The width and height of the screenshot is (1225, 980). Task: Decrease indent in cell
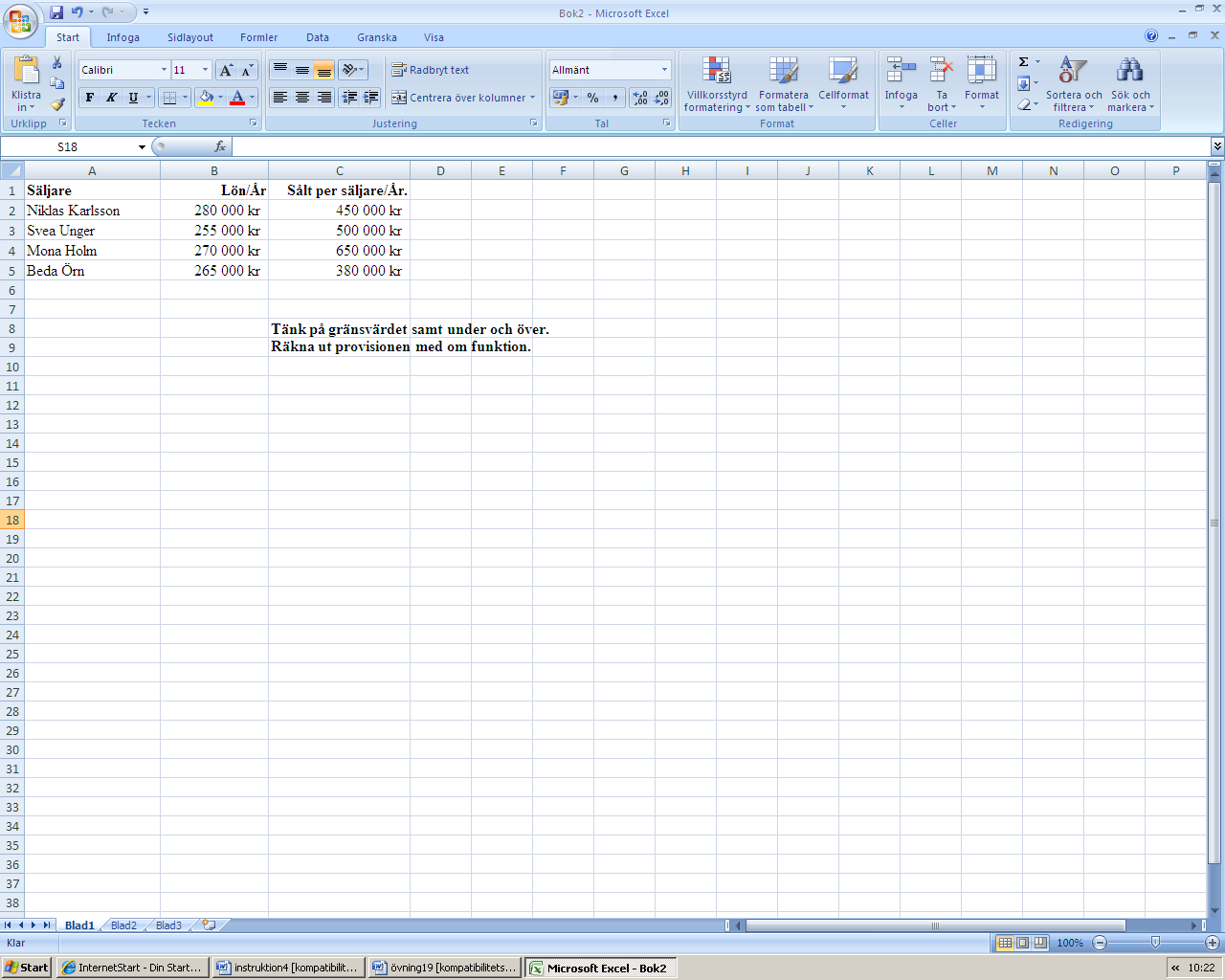pyautogui.click(x=349, y=98)
